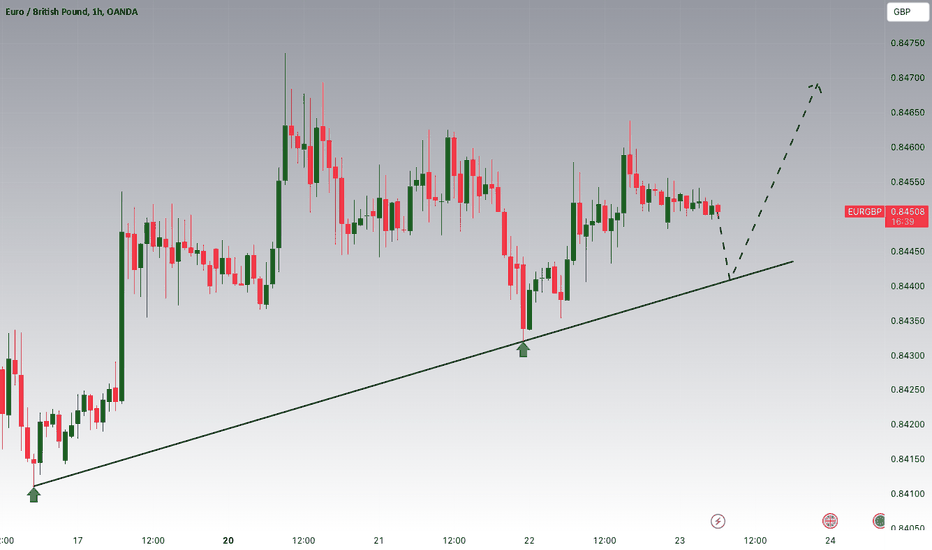Viewport: 932px width, 550px height.
Task: Click the date 24 on time axis
Action: tap(830, 540)
